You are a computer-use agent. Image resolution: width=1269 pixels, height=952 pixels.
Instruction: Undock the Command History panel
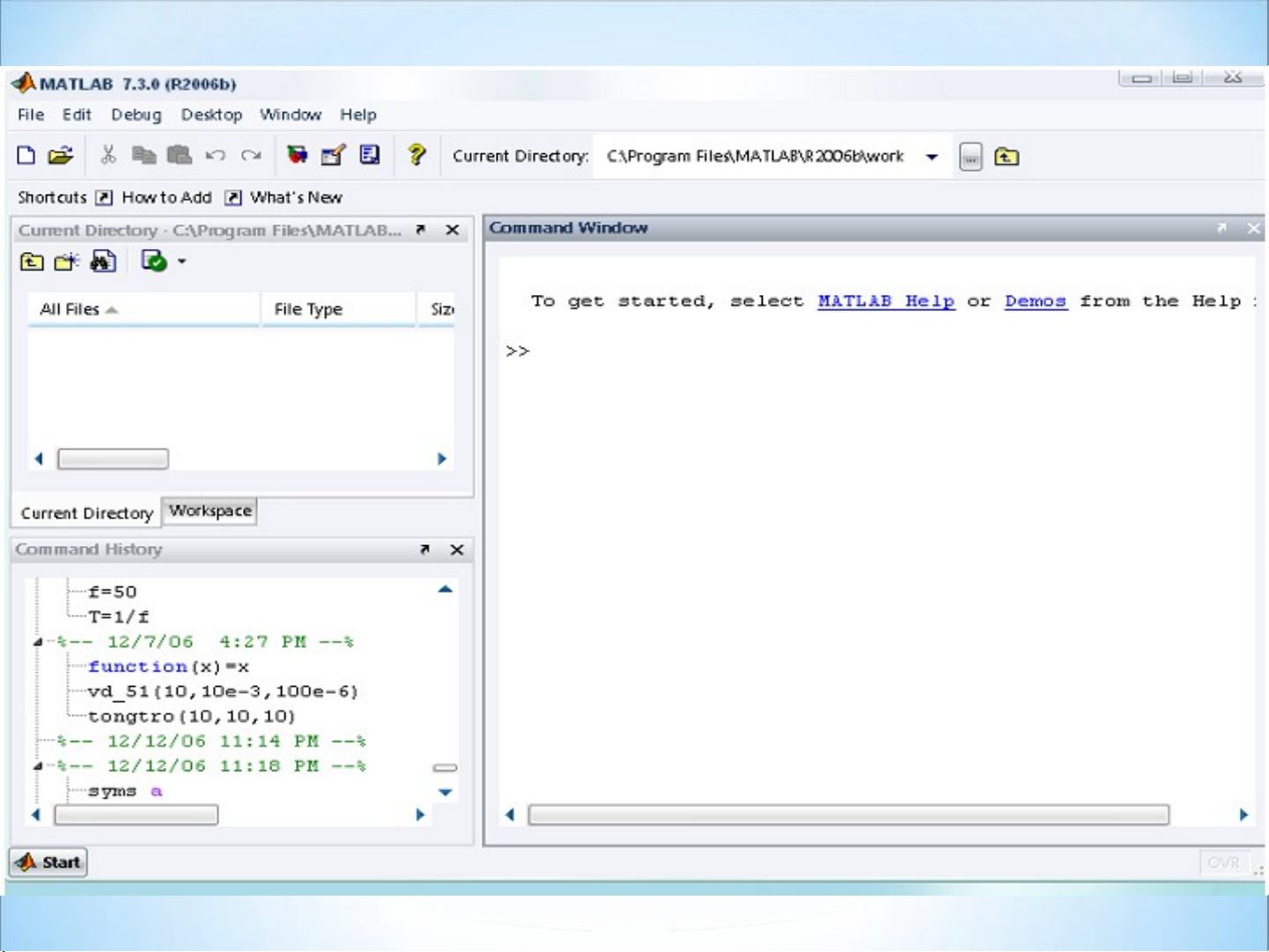[x=425, y=550]
